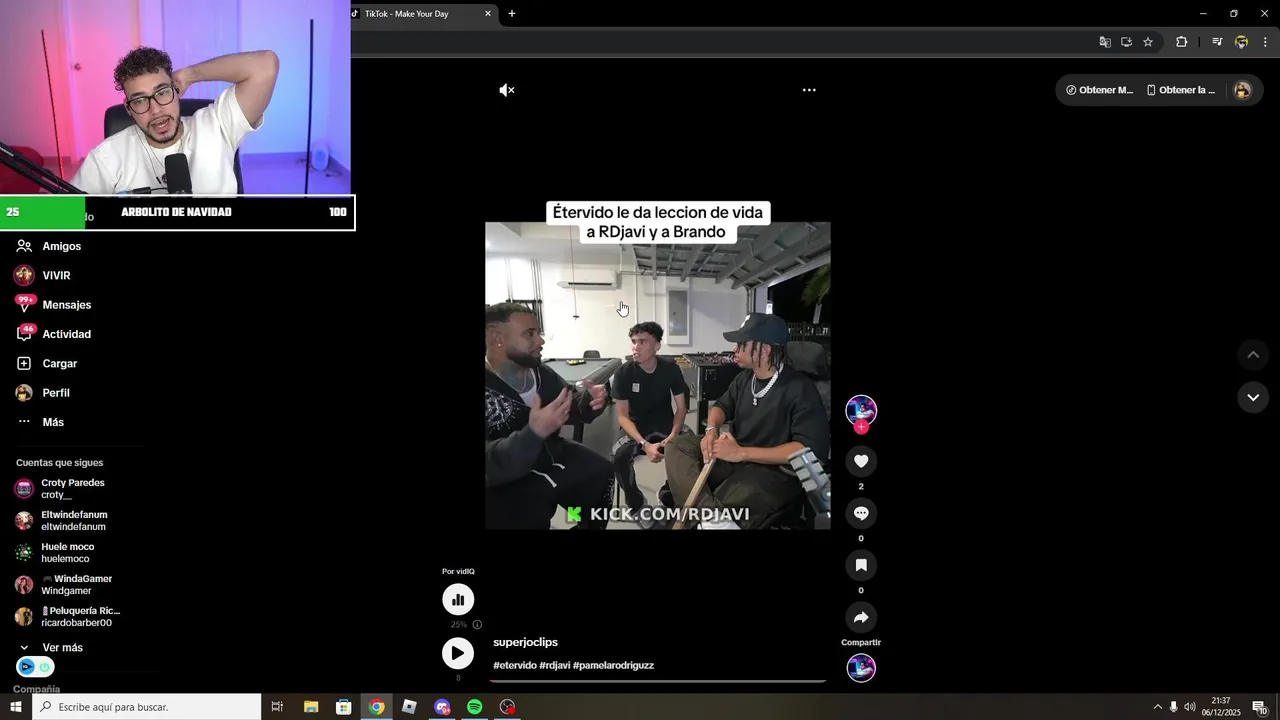This screenshot has width=1280, height=720.
Task: Like the video with heart icon
Action: 861,461
